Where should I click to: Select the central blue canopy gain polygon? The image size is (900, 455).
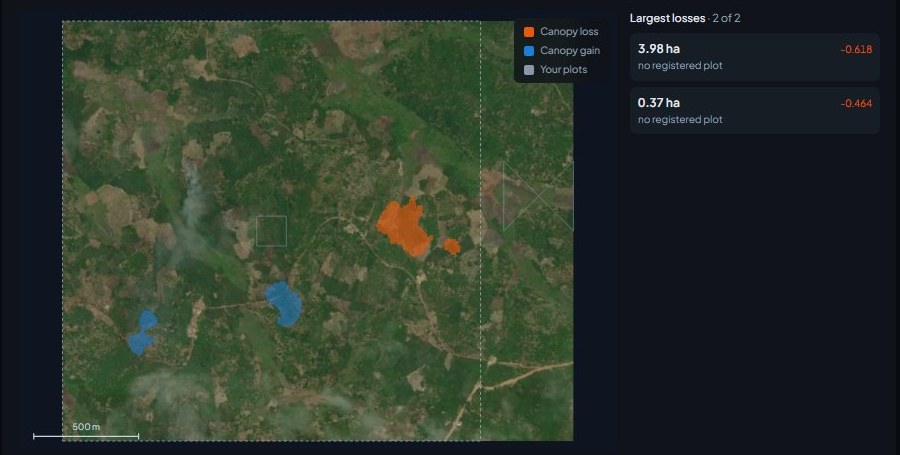284,303
